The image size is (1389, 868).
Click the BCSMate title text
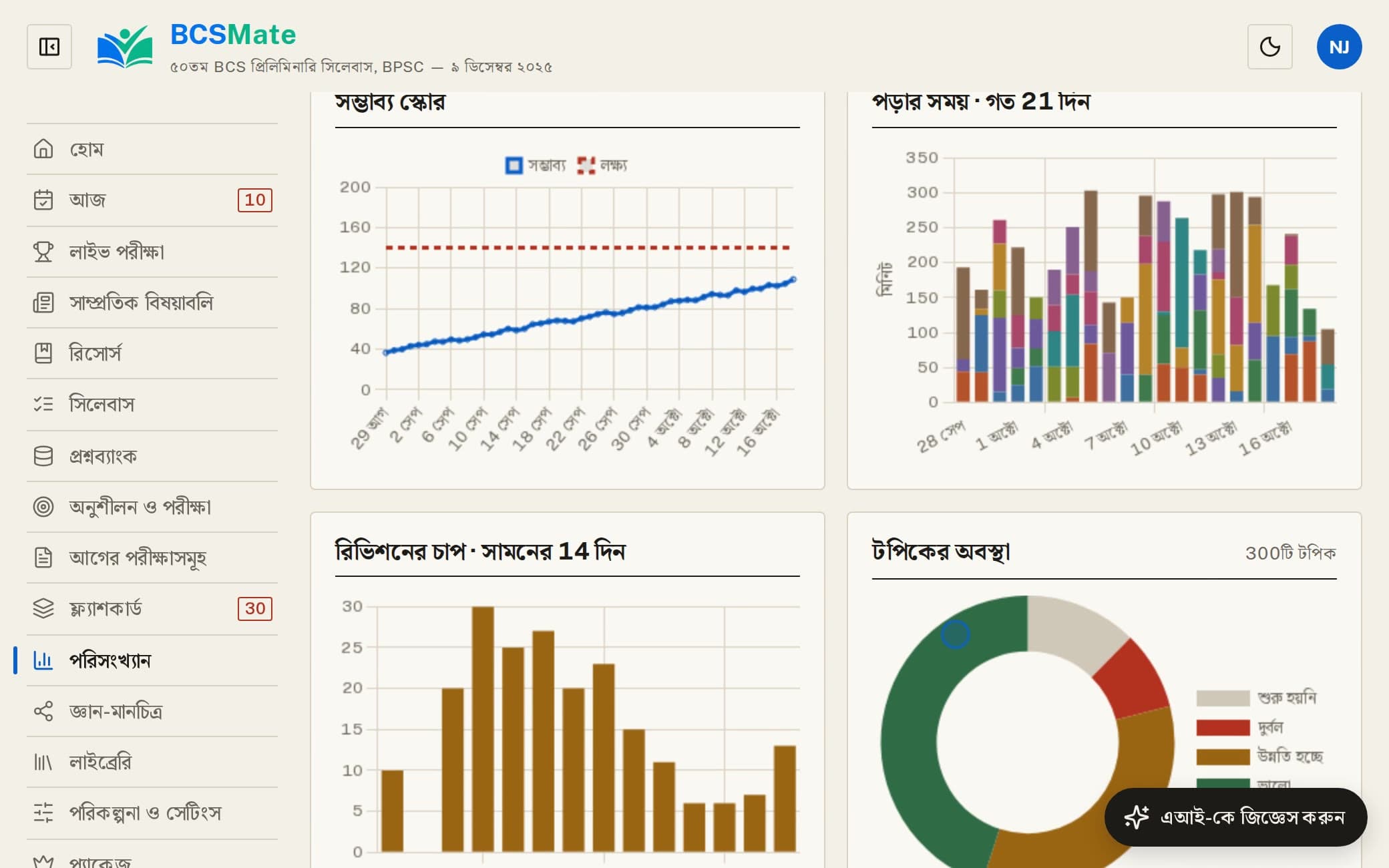click(x=233, y=35)
